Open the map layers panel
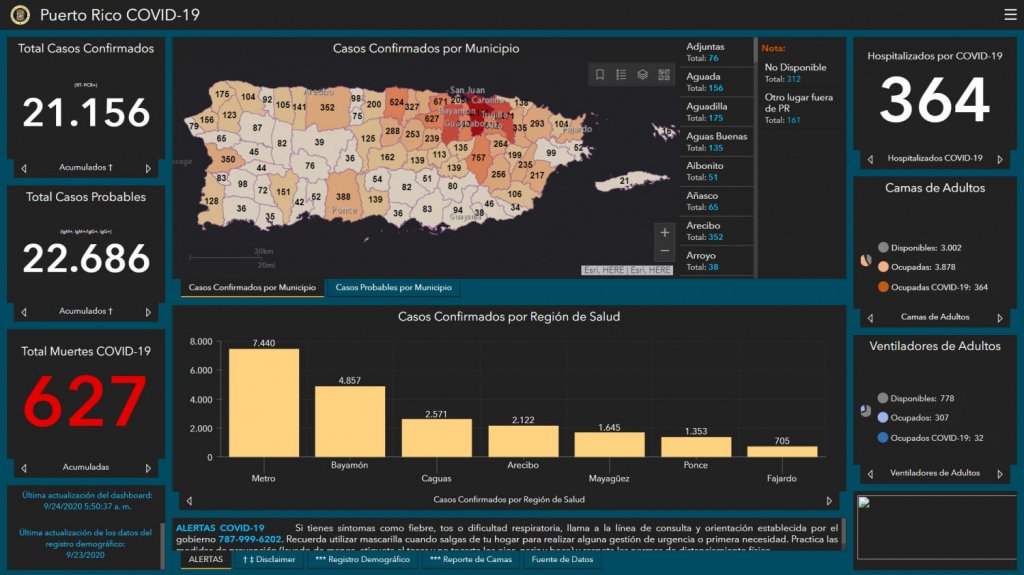Image resolution: width=1024 pixels, height=575 pixels. click(x=643, y=75)
